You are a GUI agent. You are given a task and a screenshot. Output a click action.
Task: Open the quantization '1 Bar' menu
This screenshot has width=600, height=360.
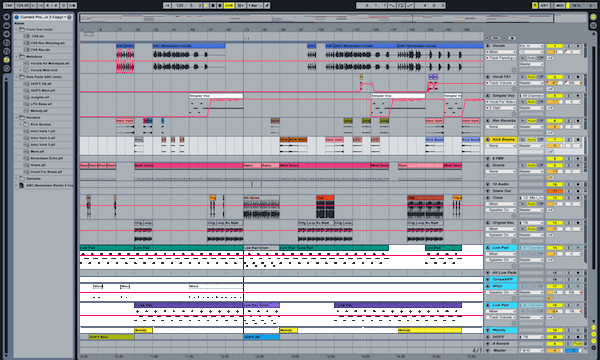tap(255, 6)
